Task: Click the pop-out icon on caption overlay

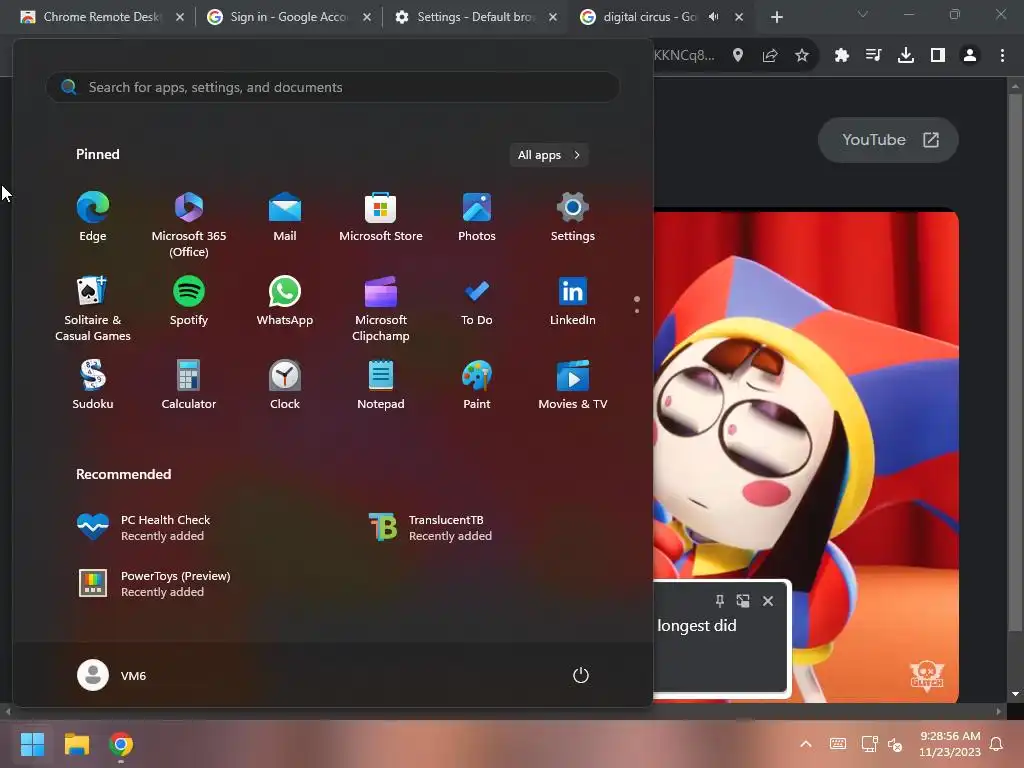Action: tap(743, 601)
